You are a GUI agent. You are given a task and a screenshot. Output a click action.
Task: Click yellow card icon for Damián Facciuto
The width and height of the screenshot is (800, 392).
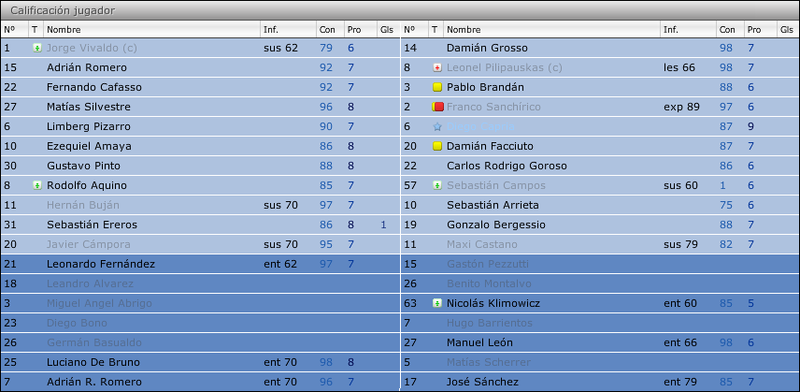coord(437,146)
